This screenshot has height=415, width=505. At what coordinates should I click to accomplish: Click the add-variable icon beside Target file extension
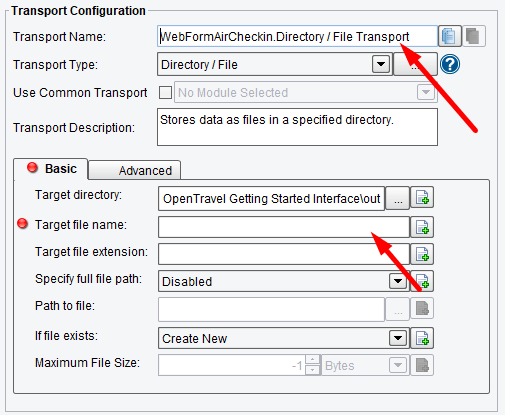click(422, 254)
